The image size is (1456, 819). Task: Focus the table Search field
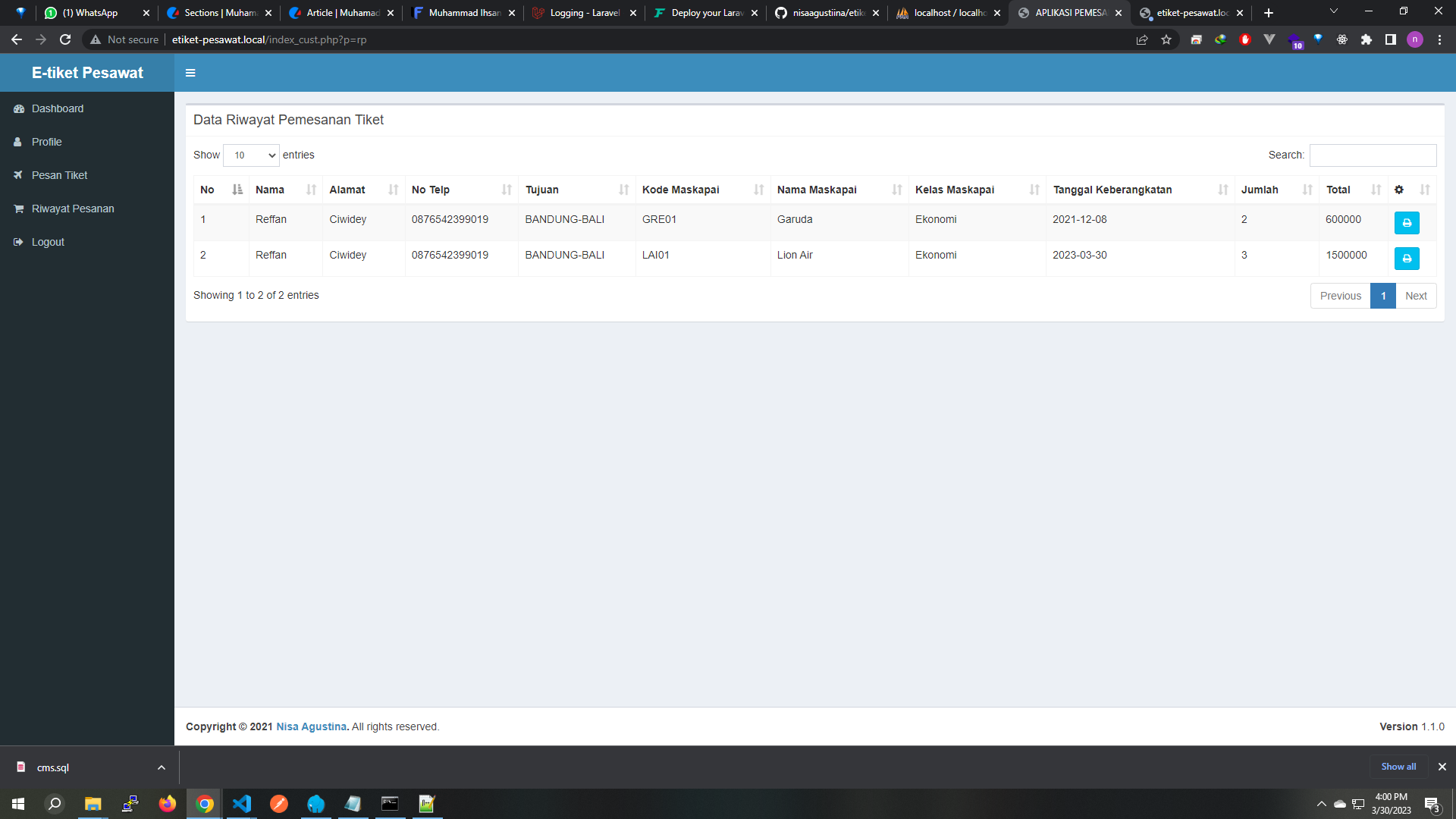tap(1373, 155)
